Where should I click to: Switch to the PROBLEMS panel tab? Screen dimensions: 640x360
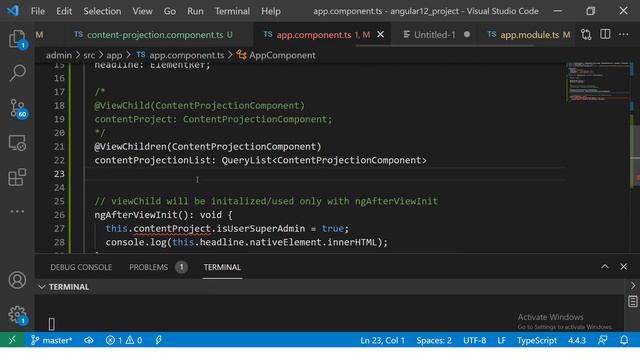tap(149, 267)
